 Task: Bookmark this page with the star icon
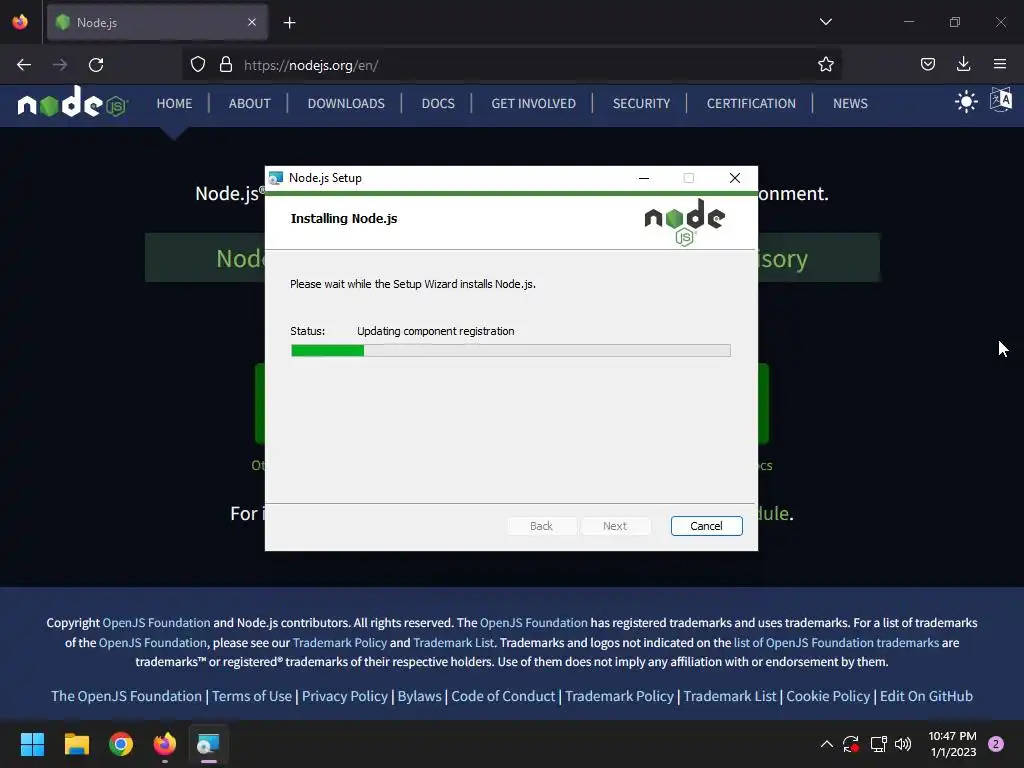coord(825,65)
